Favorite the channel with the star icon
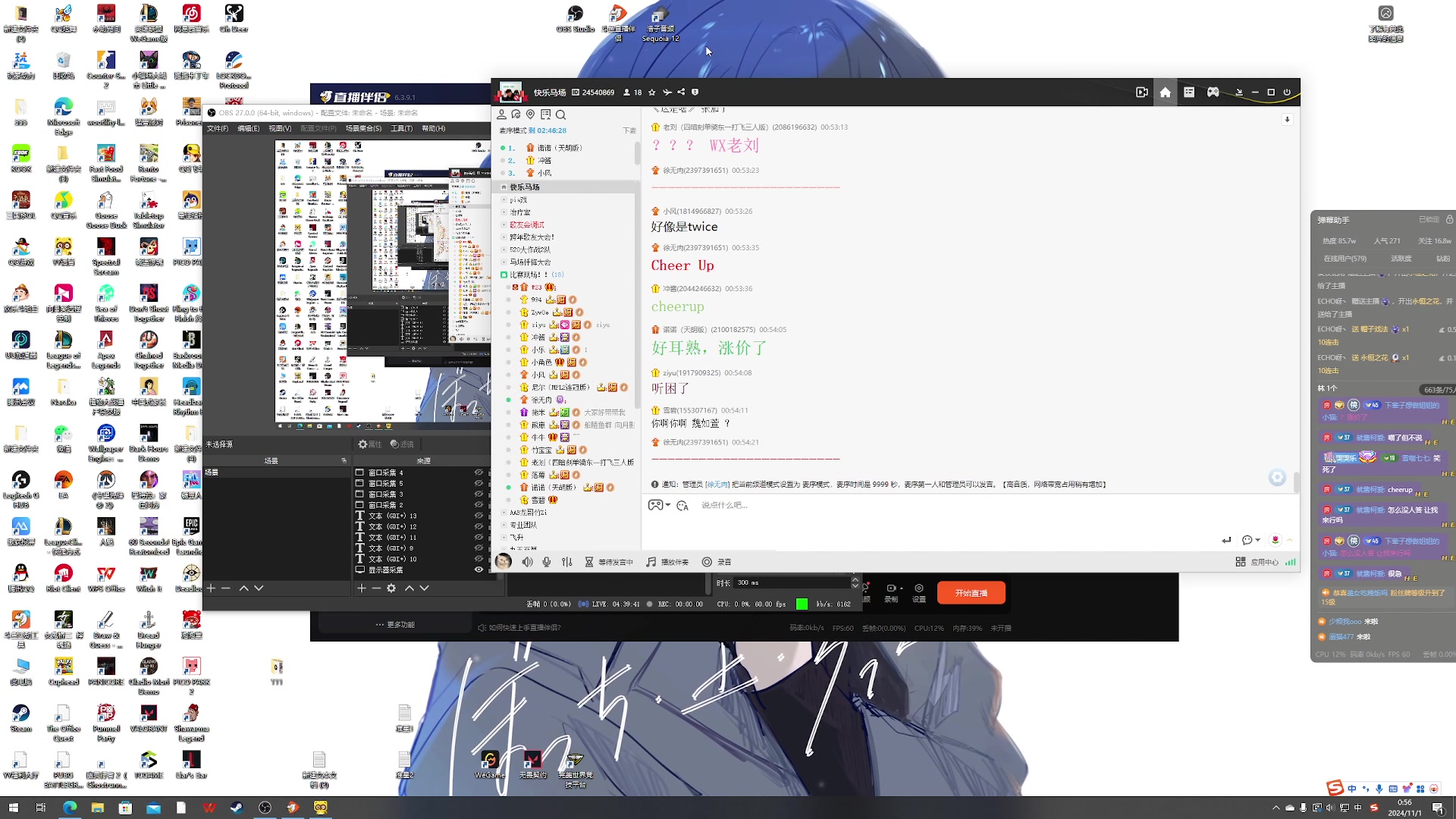 (651, 93)
